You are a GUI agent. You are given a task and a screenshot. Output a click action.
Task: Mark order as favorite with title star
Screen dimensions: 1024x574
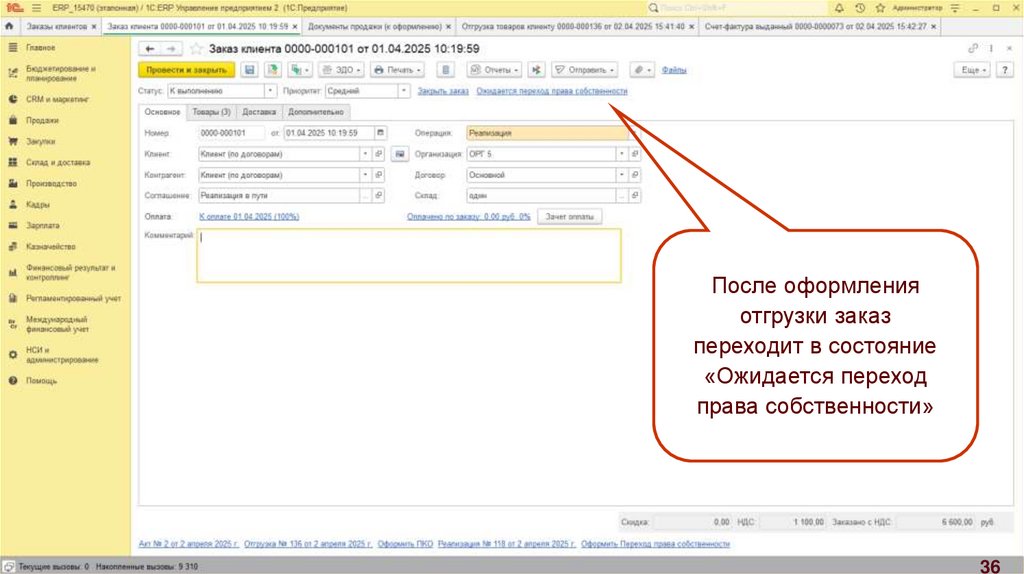tap(197, 48)
